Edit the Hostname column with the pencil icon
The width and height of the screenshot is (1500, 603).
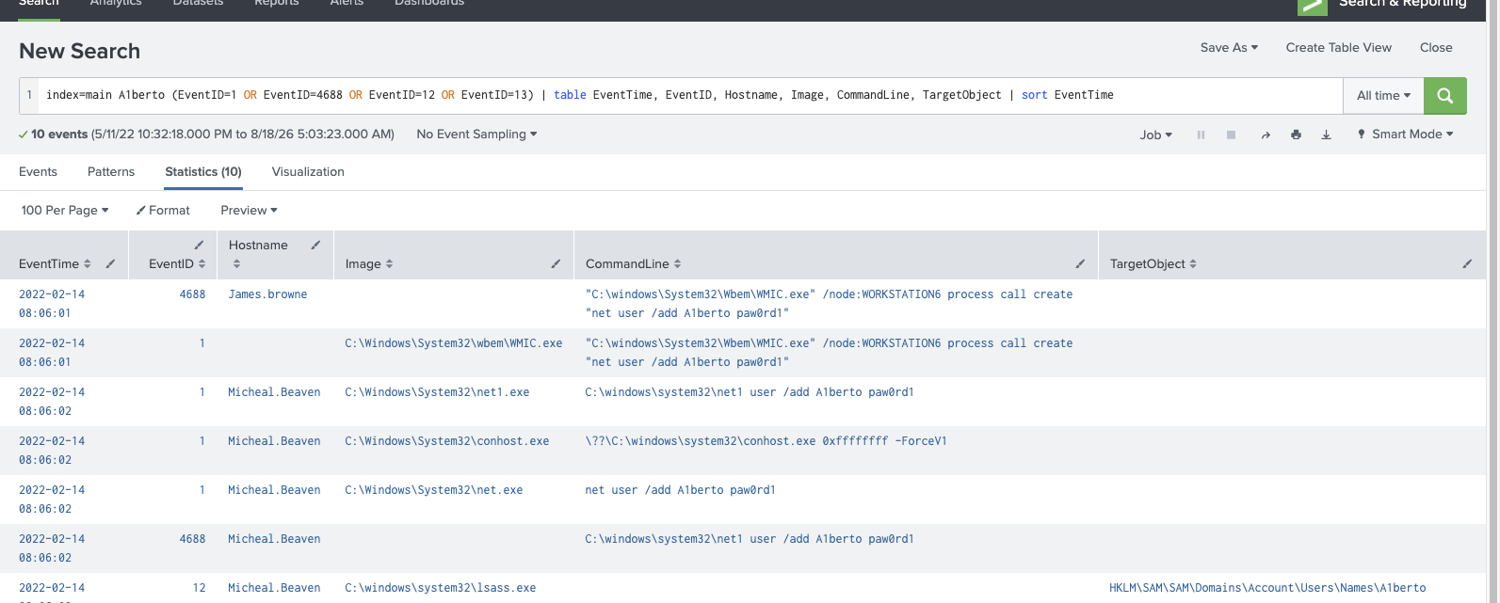coord(316,245)
